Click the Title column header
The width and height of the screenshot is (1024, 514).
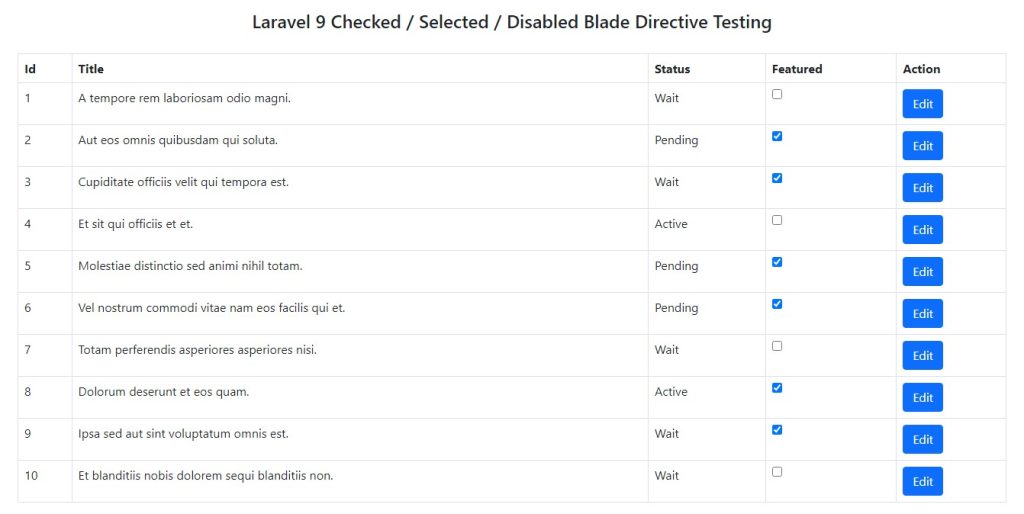pyautogui.click(x=91, y=69)
